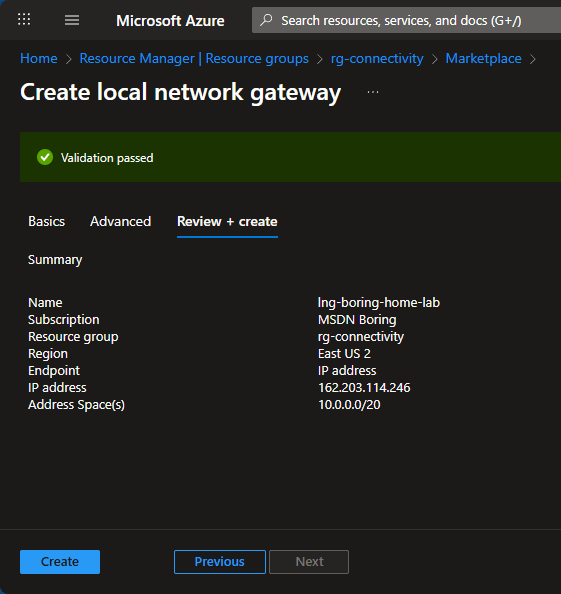Viewport: 561px width, 594px height.
Task: Click the Create local network gateway title
Action: [x=181, y=92]
